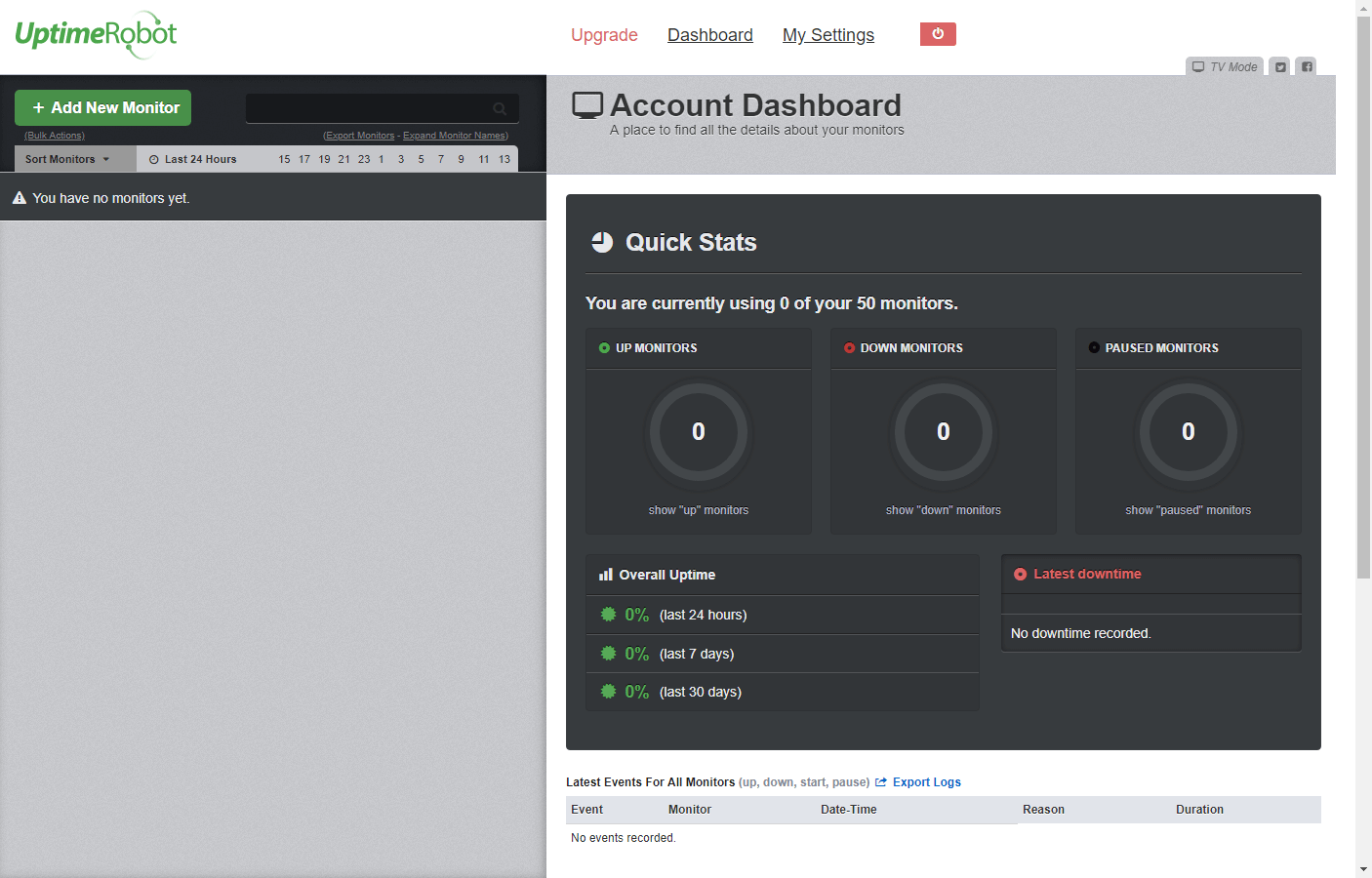The image size is (1372, 878).
Task: Click the green badge beside last 7 days
Action: click(608, 654)
